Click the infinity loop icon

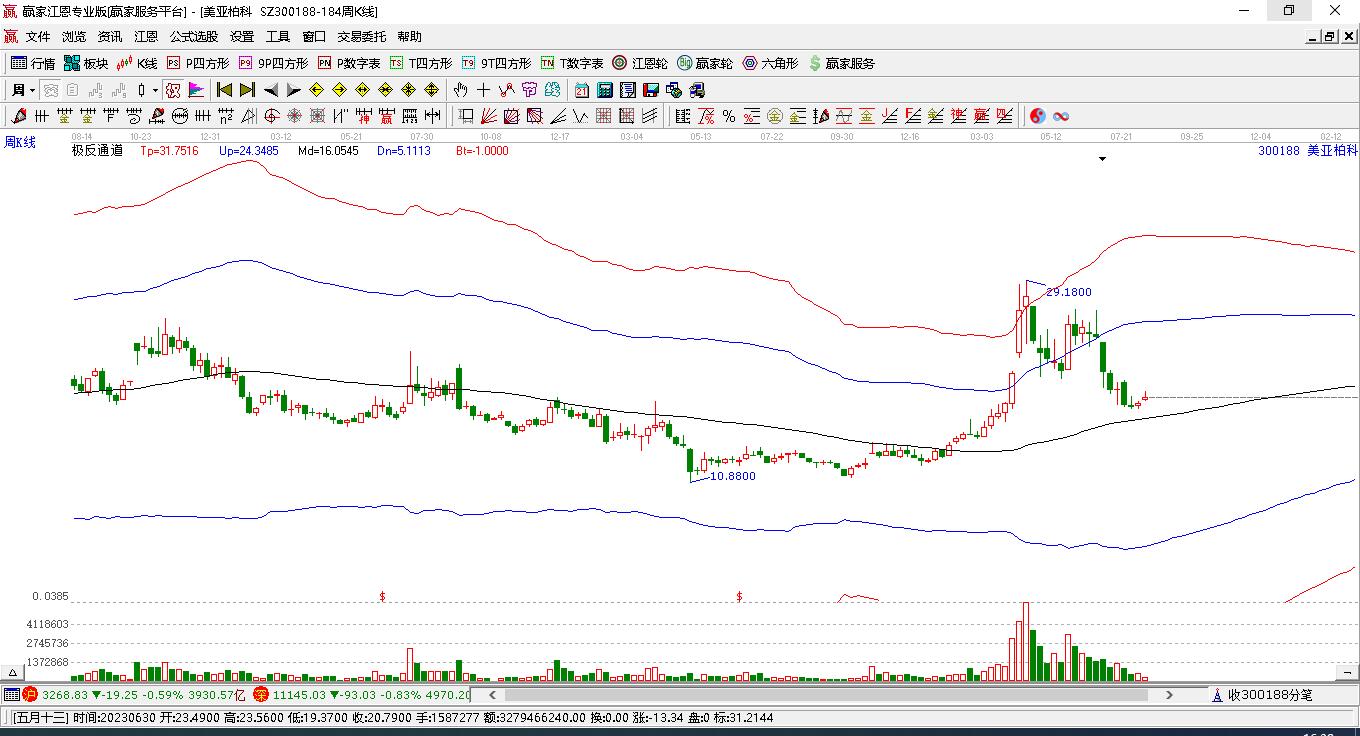(1061, 116)
